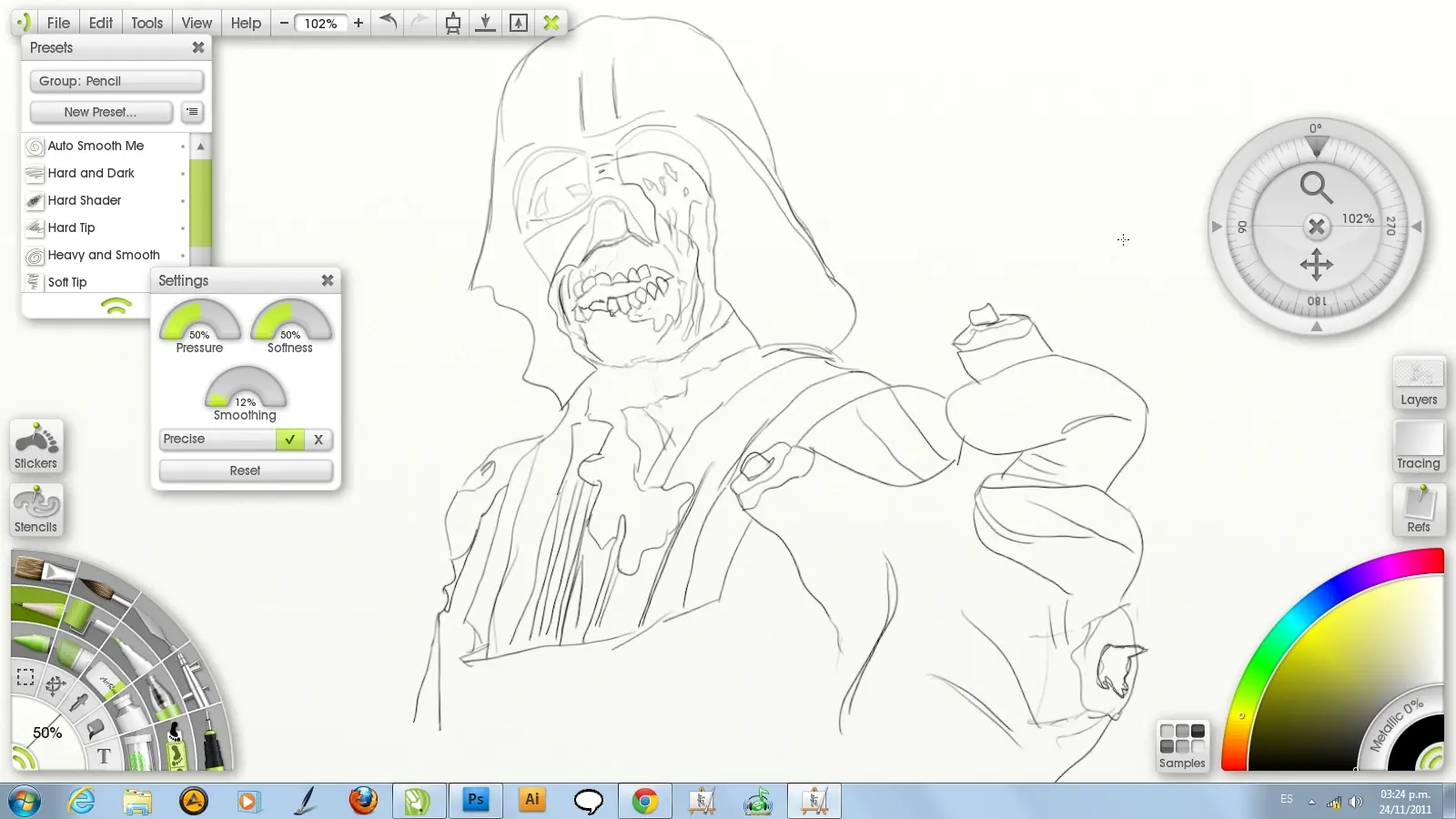This screenshot has height=819, width=1456.
Task: Click the undo arrow in toolbar
Action: 389,22
